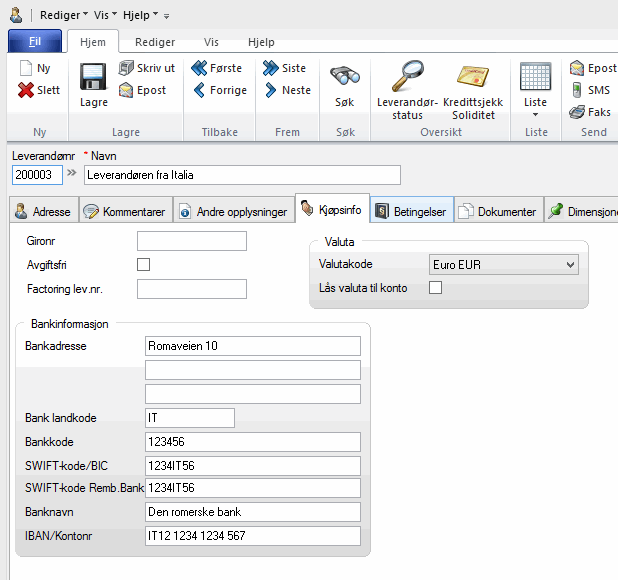Open Søk with the binoculars icon
618x580 pixels.
[344, 78]
